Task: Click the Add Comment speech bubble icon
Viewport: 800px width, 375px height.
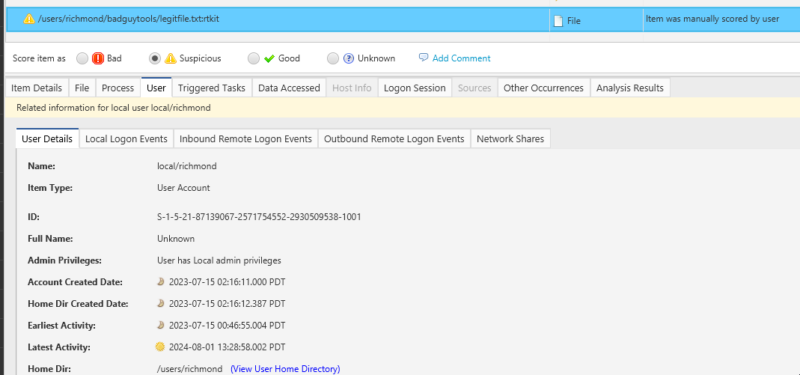Action: 423,58
